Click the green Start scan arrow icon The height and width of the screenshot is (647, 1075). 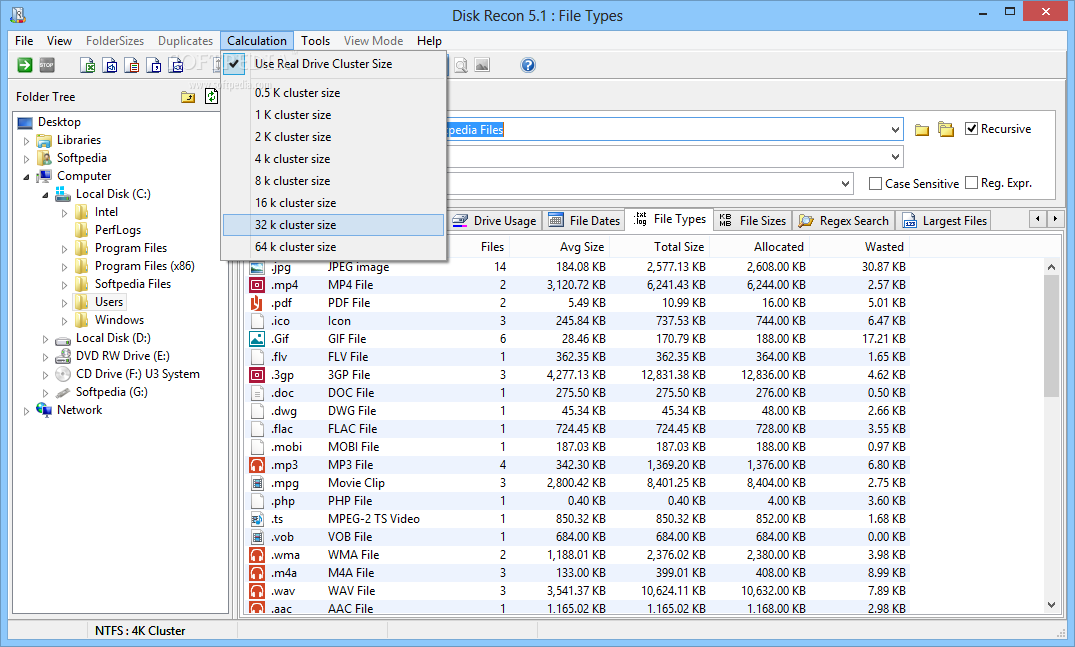tap(25, 65)
